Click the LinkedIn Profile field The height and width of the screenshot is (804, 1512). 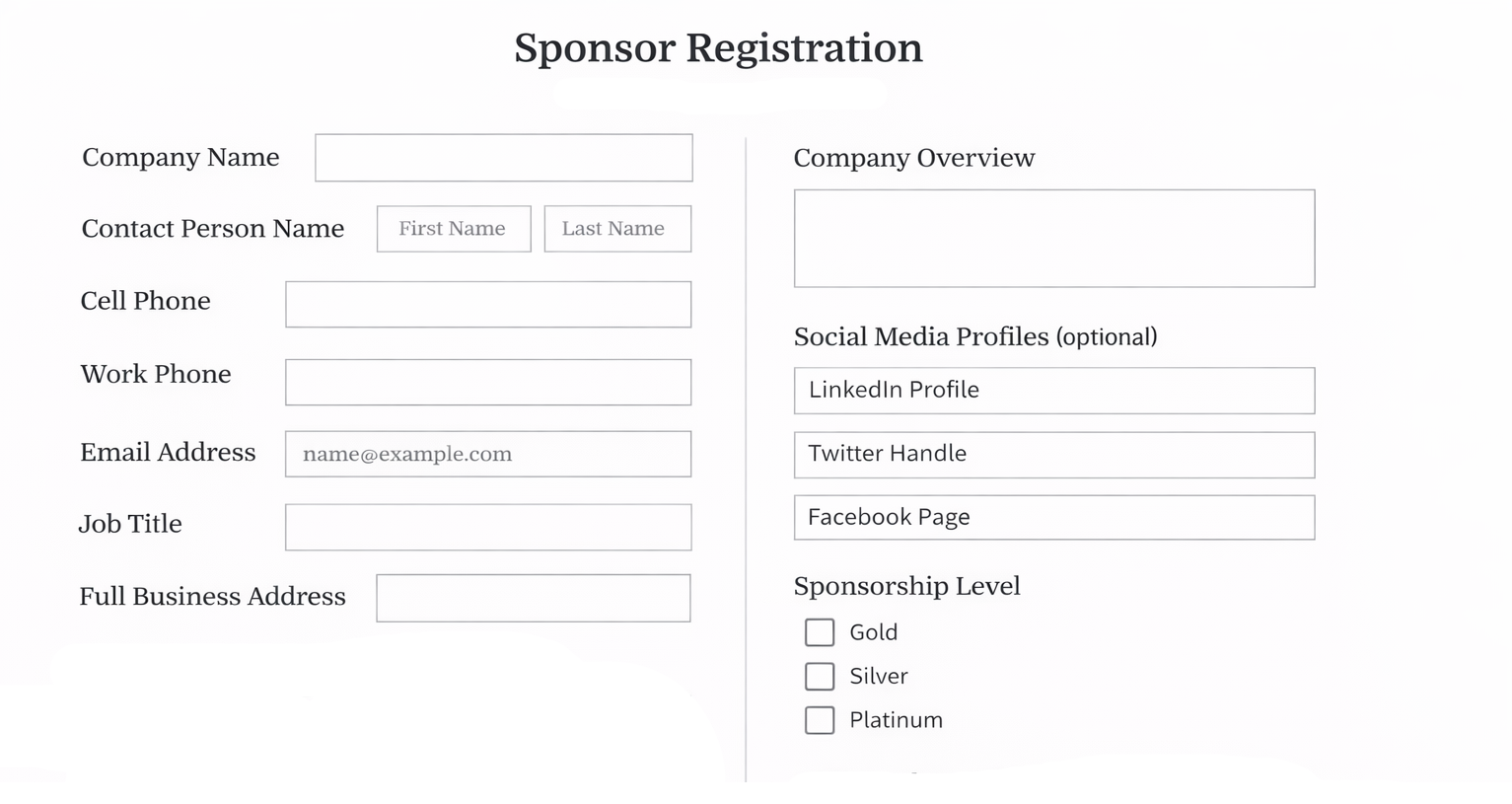[x=1053, y=391]
